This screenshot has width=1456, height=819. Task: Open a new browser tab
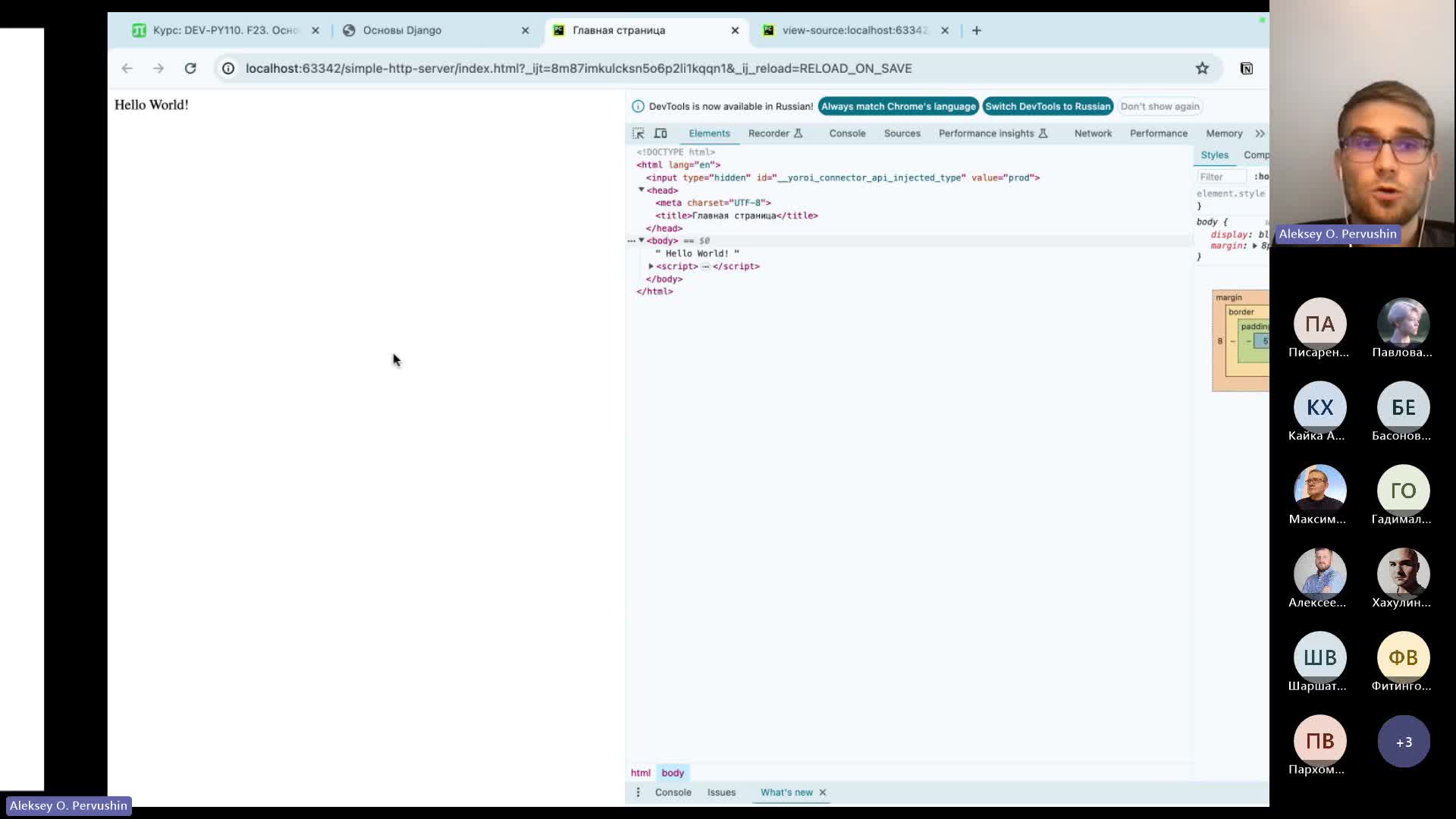pos(977,30)
